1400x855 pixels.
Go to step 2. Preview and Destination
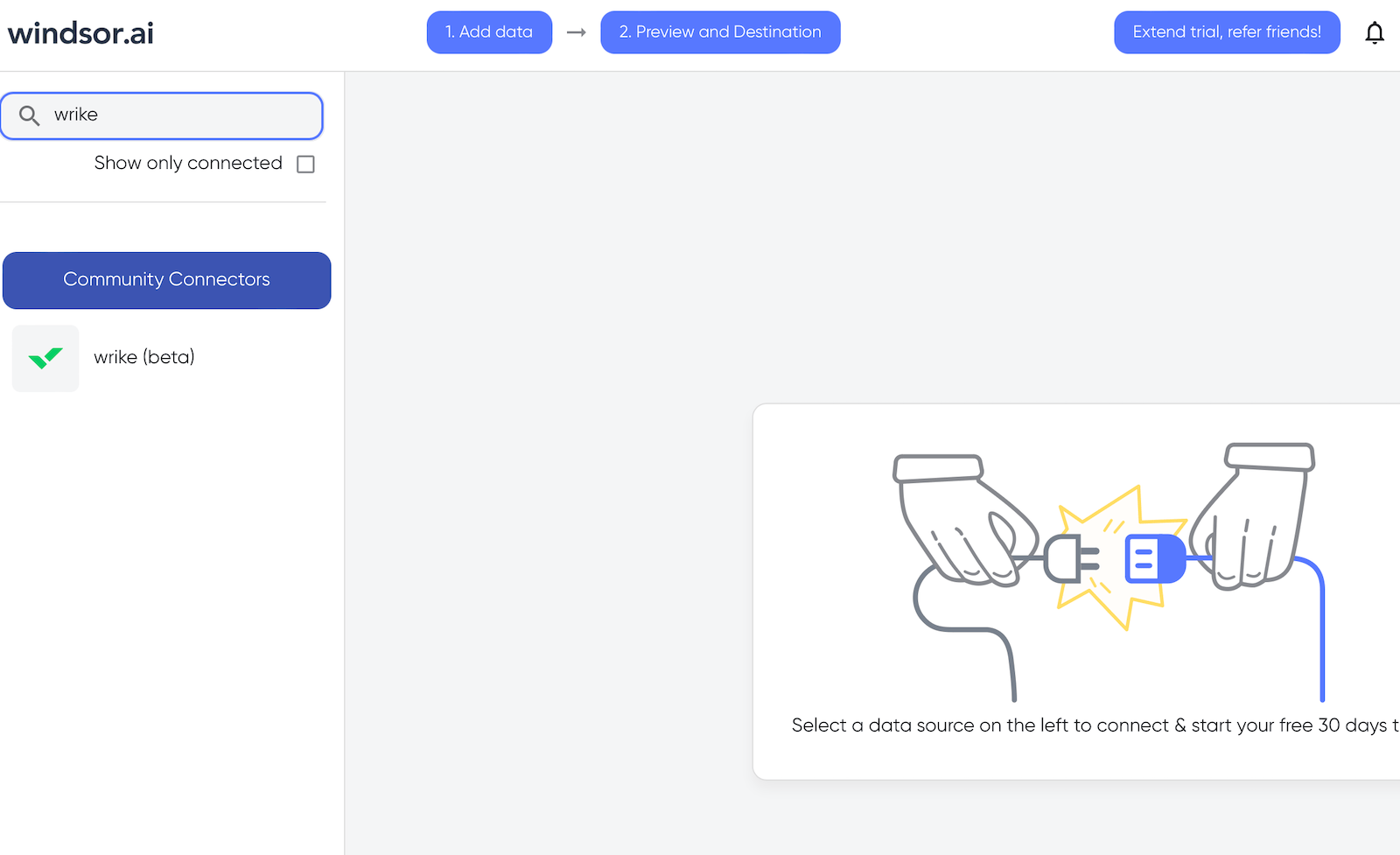pos(720,32)
